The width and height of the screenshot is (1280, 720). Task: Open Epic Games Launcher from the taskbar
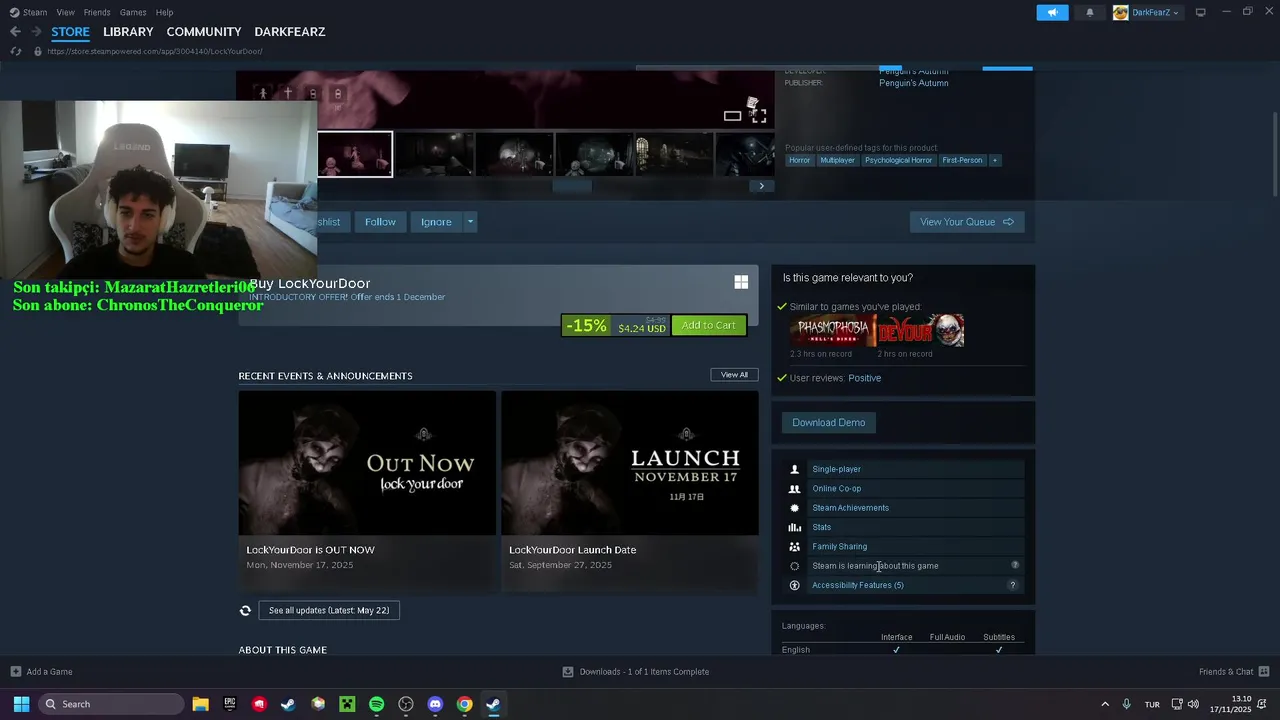[230, 704]
